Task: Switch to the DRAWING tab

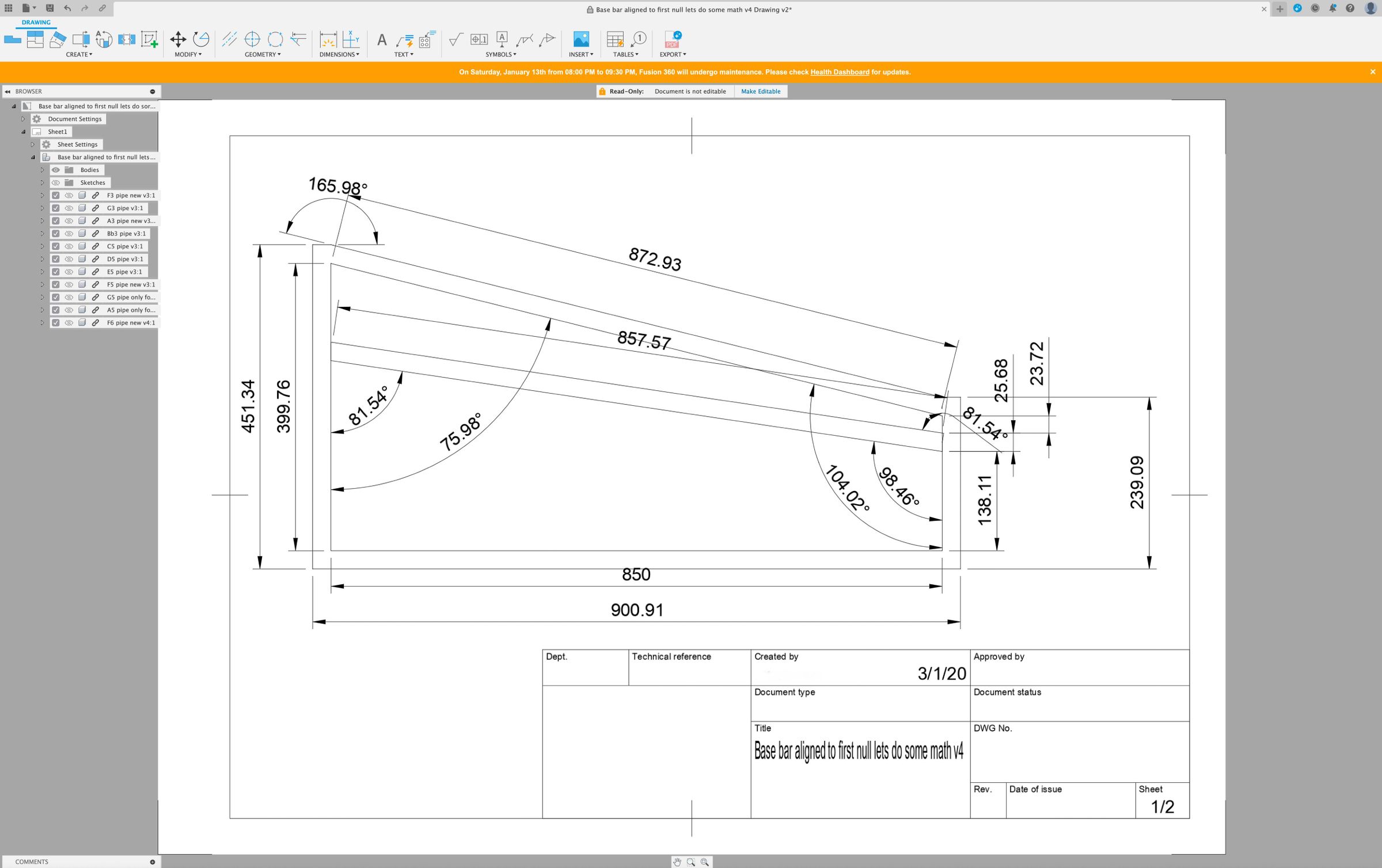Action: [36, 22]
